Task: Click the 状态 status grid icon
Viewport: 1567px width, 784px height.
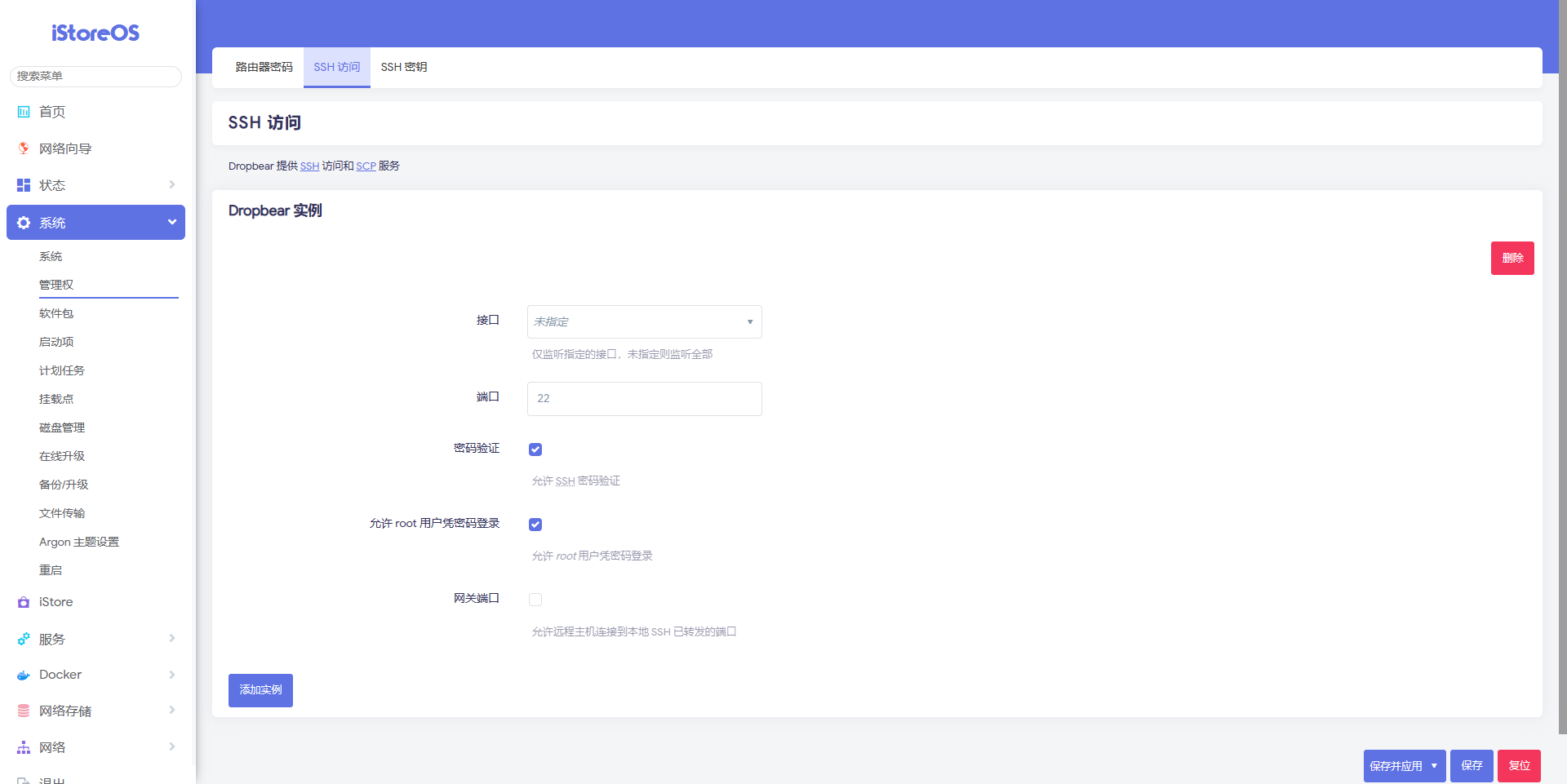Action: pyautogui.click(x=24, y=185)
